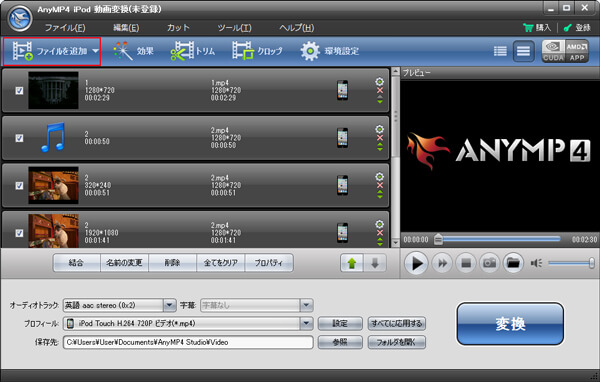The width and height of the screenshot is (600, 382).
Task: Toggle checkbox for the 320*240 video
Action: click(19, 186)
